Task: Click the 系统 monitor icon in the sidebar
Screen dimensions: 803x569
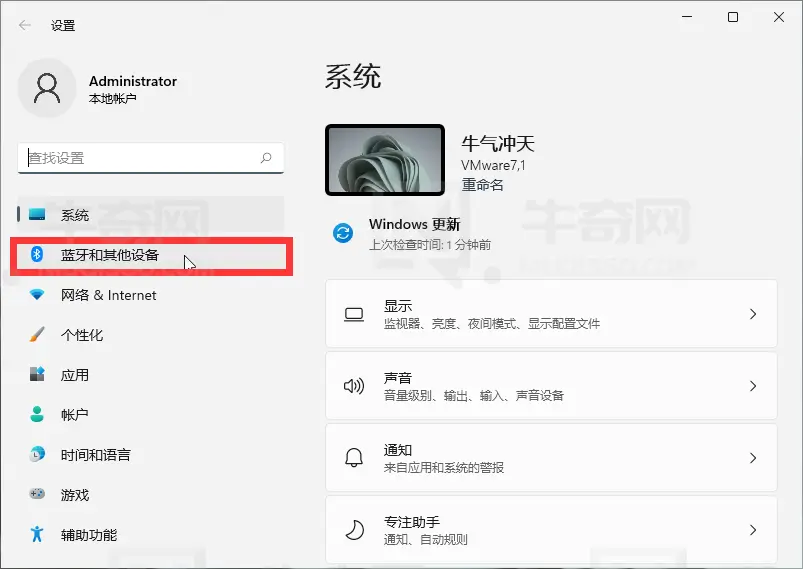Action: coord(37,214)
